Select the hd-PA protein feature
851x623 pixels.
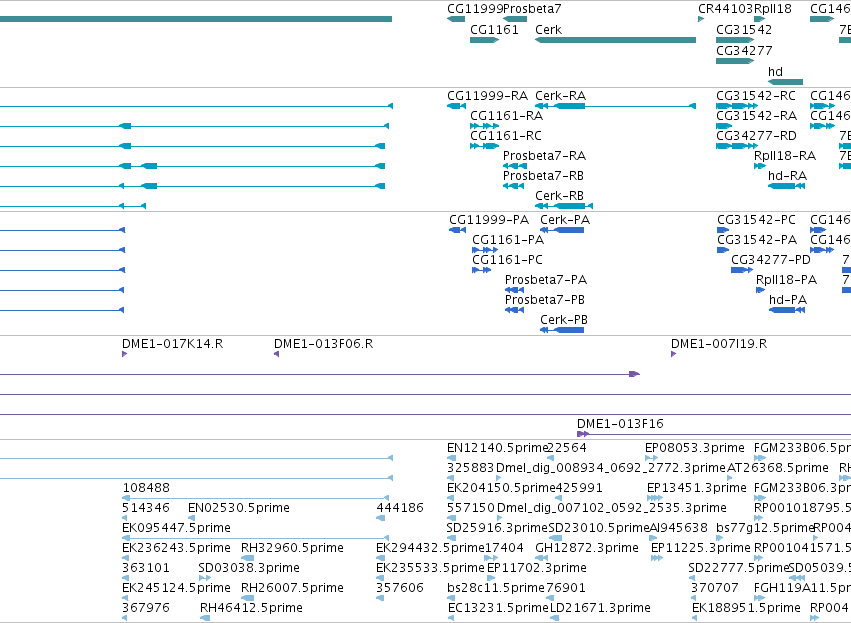point(787,310)
